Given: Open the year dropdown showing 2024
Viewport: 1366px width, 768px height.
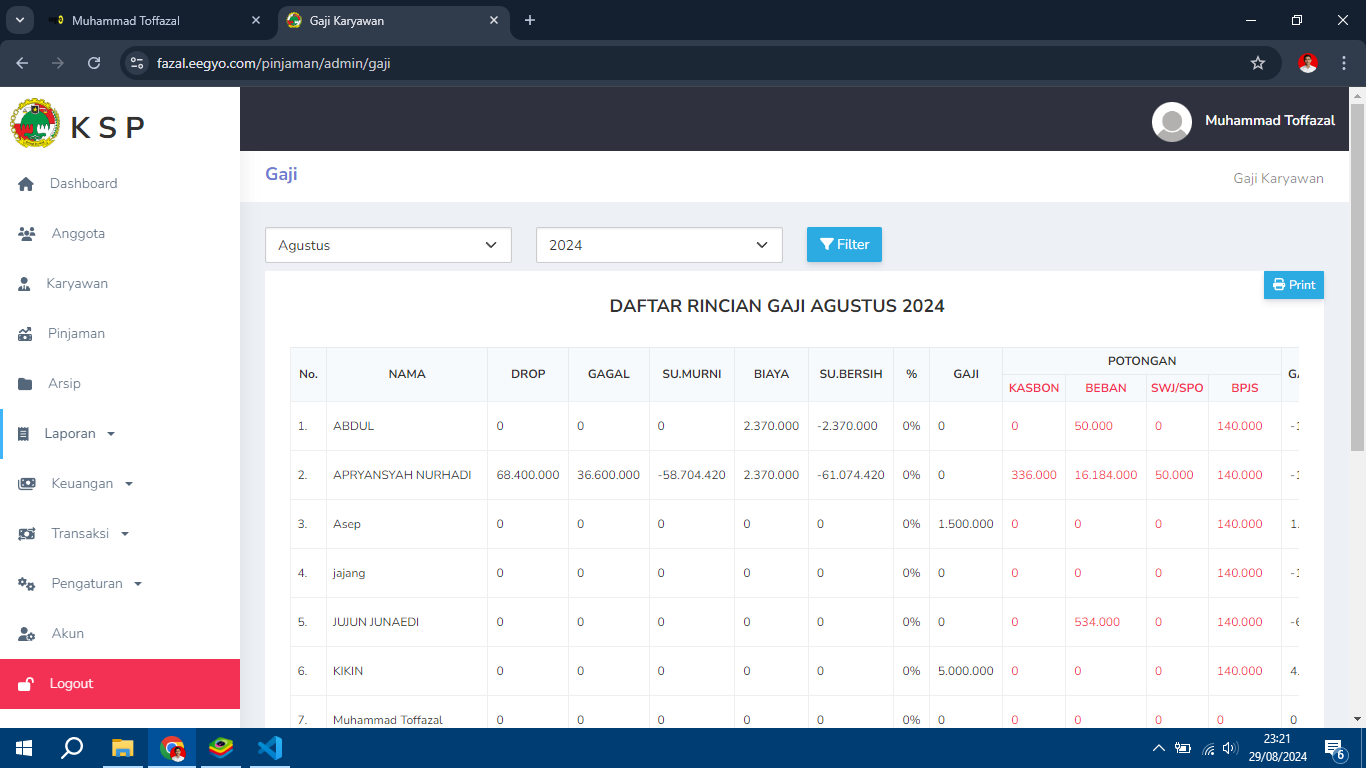Looking at the screenshot, I should (x=659, y=245).
